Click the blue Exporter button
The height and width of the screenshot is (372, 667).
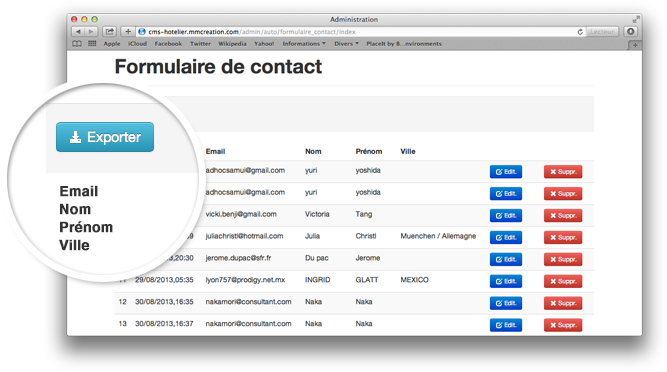105,137
